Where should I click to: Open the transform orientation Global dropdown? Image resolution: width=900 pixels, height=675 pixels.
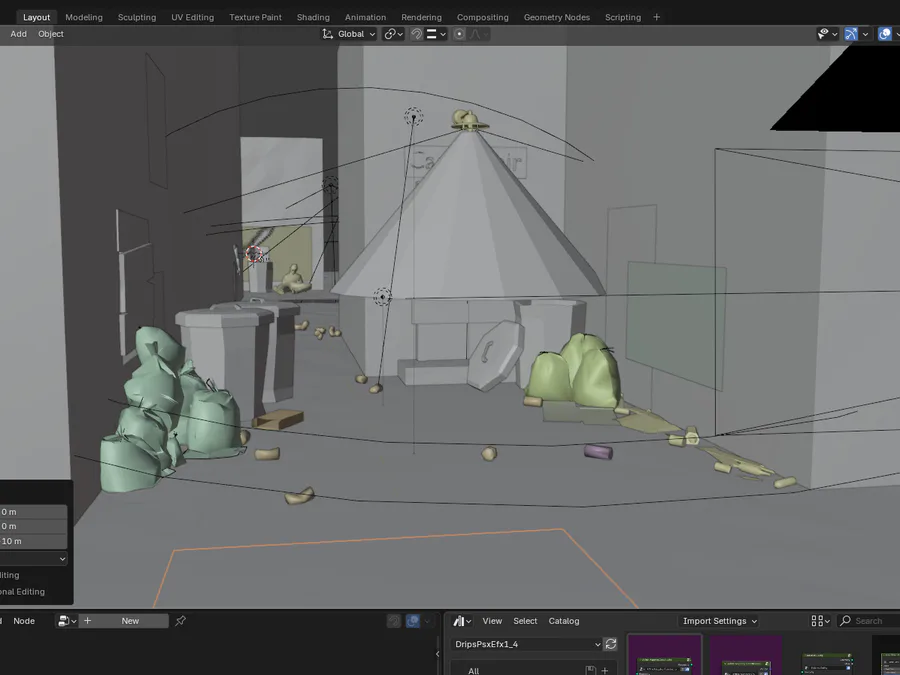348,34
